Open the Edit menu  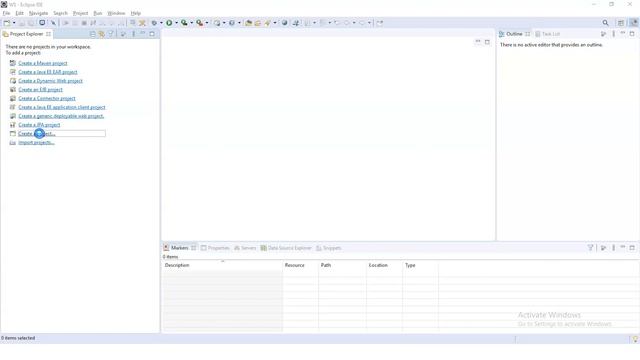click(19, 13)
